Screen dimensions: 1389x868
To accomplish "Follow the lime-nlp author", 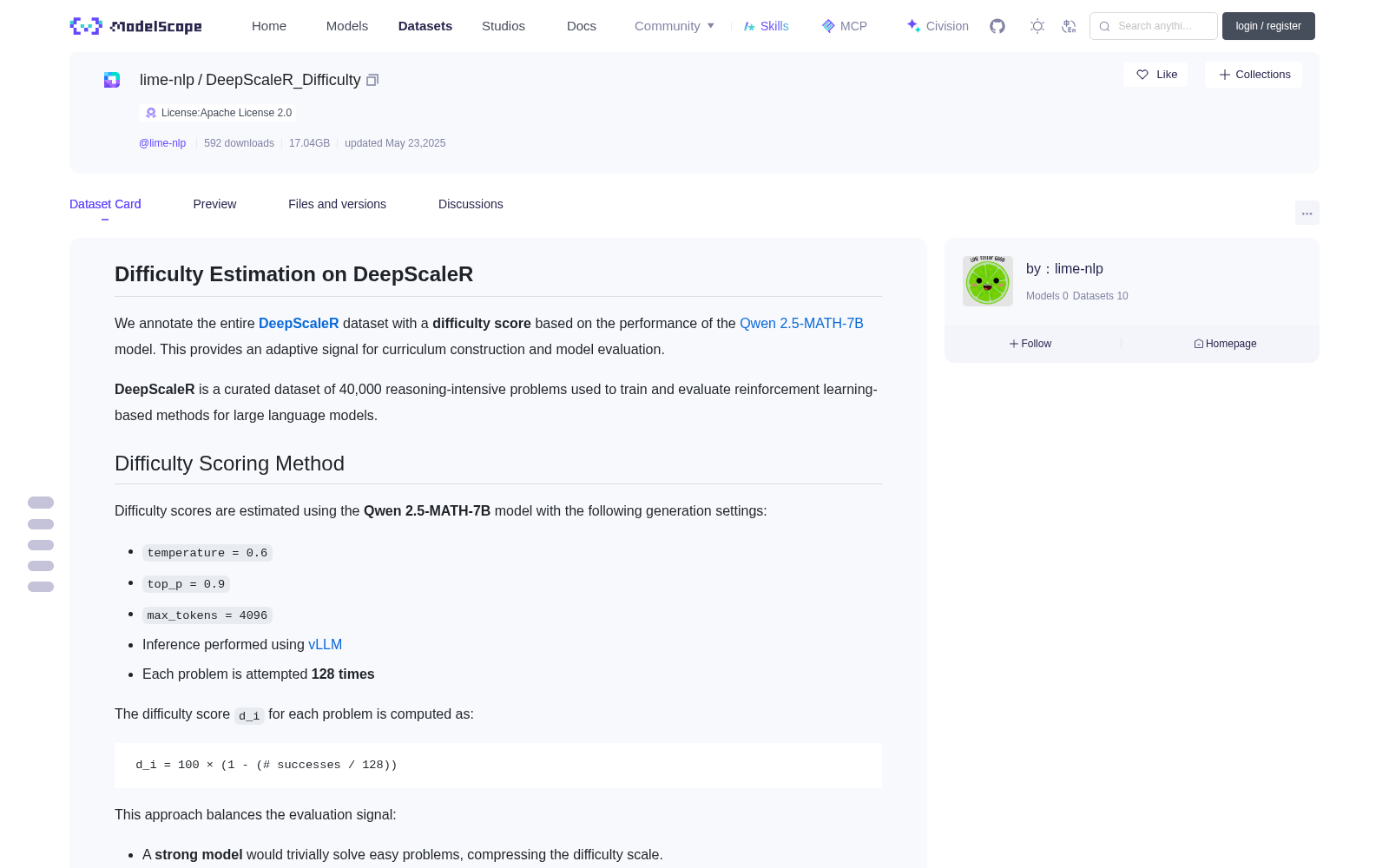I will 1030,344.
